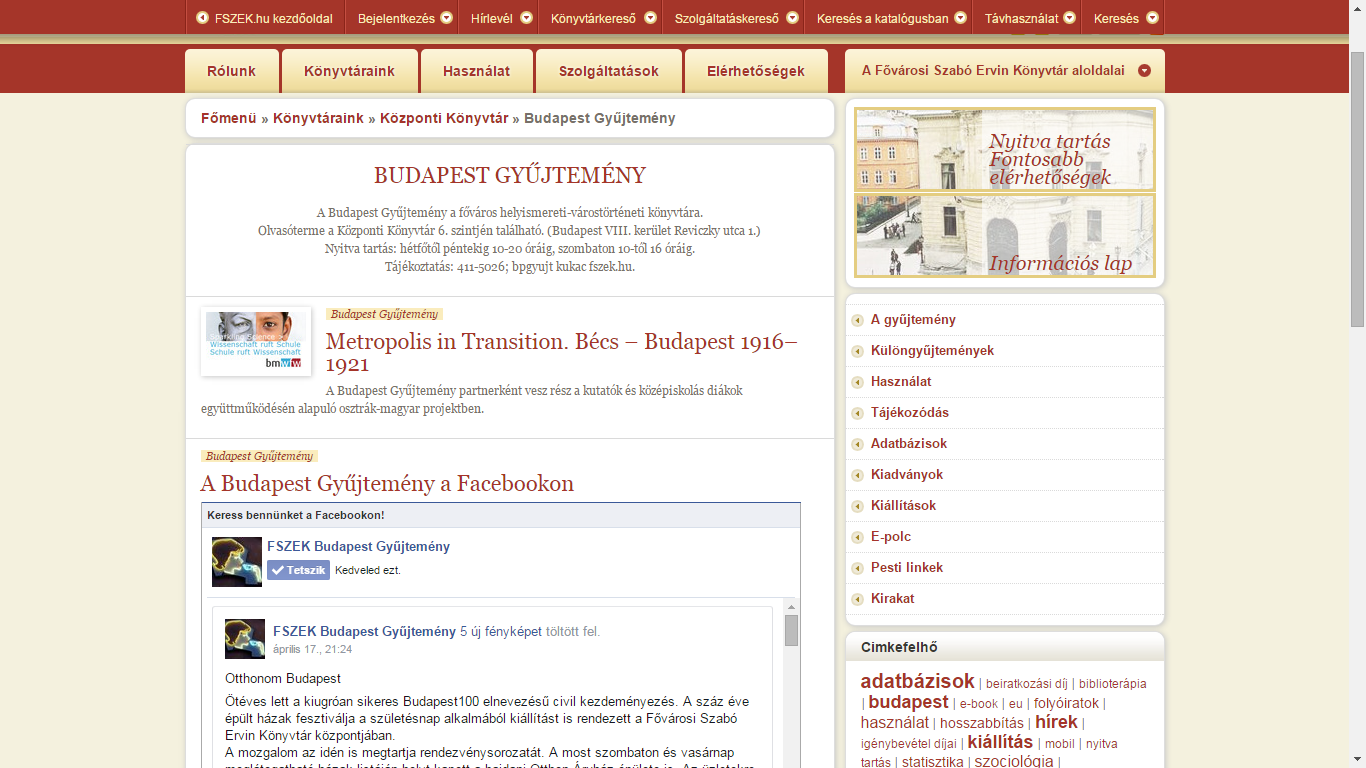Click the eu tag in Cimkefelhő

click(x=1016, y=704)
